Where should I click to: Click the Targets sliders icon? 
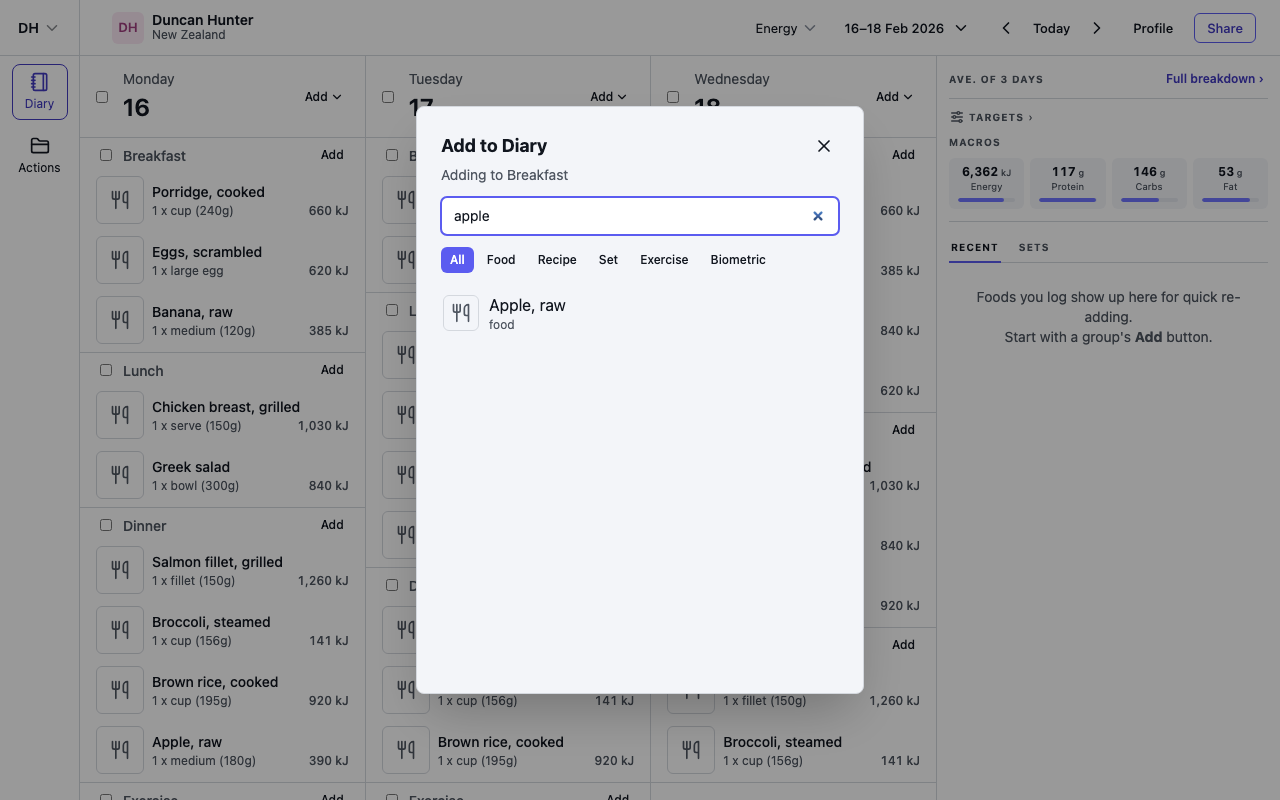[957, 117]
